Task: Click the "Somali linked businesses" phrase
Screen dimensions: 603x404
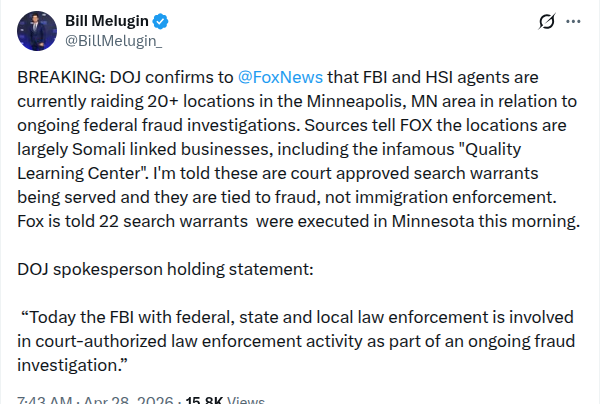Action: (148, 146)
